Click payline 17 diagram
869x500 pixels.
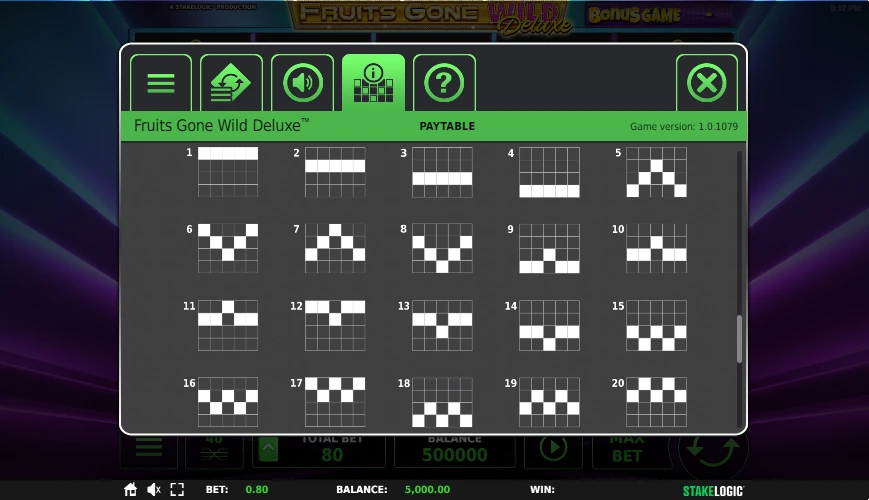point(335,402)
